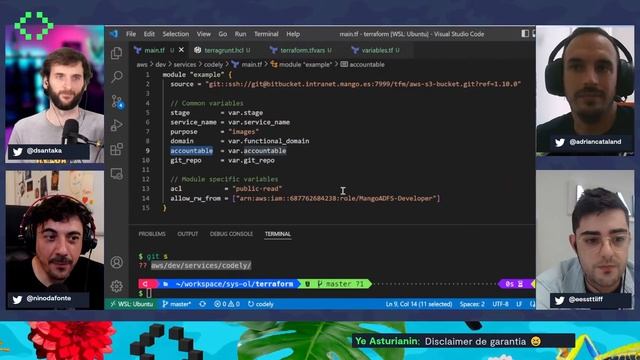Open the Explorer view in activity bar
The image size is (640, 360).
click(x=117, y=53)
